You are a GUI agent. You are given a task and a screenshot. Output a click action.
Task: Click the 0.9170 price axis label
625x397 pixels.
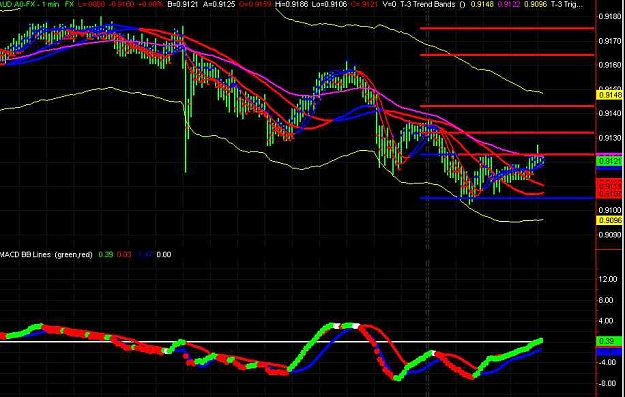pyautogui.click(x=610, y=41)
